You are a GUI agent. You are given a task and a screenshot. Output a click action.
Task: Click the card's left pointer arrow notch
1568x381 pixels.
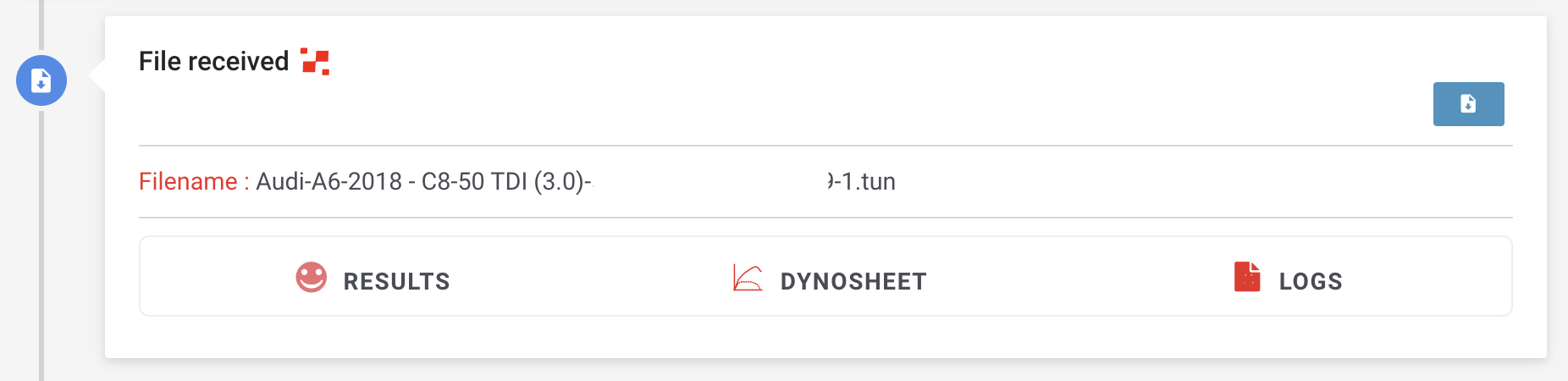pyautogui.click(x=97, y=74)
